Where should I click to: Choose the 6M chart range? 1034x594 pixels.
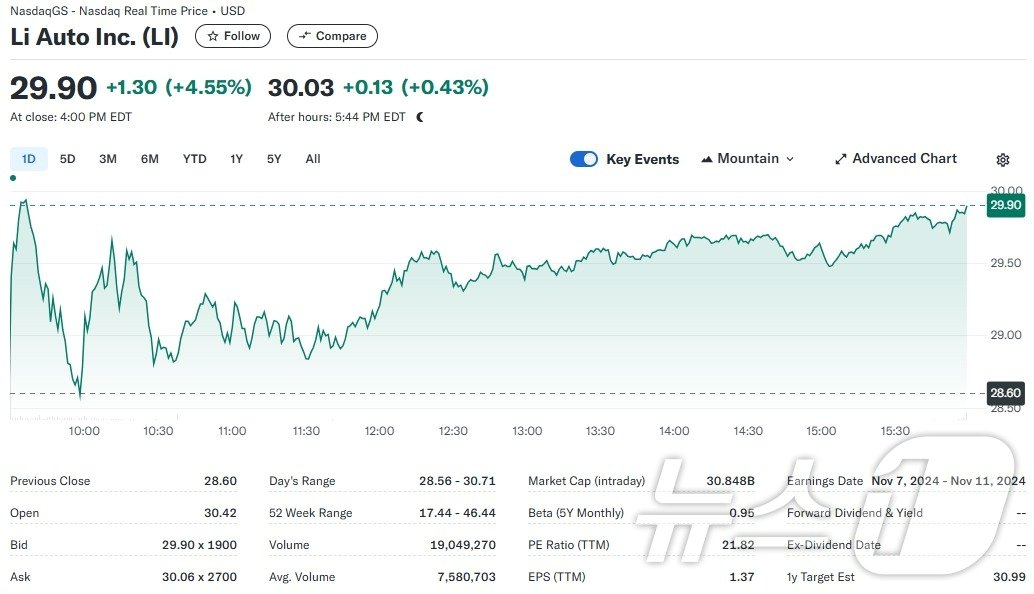tap(150, 159)
